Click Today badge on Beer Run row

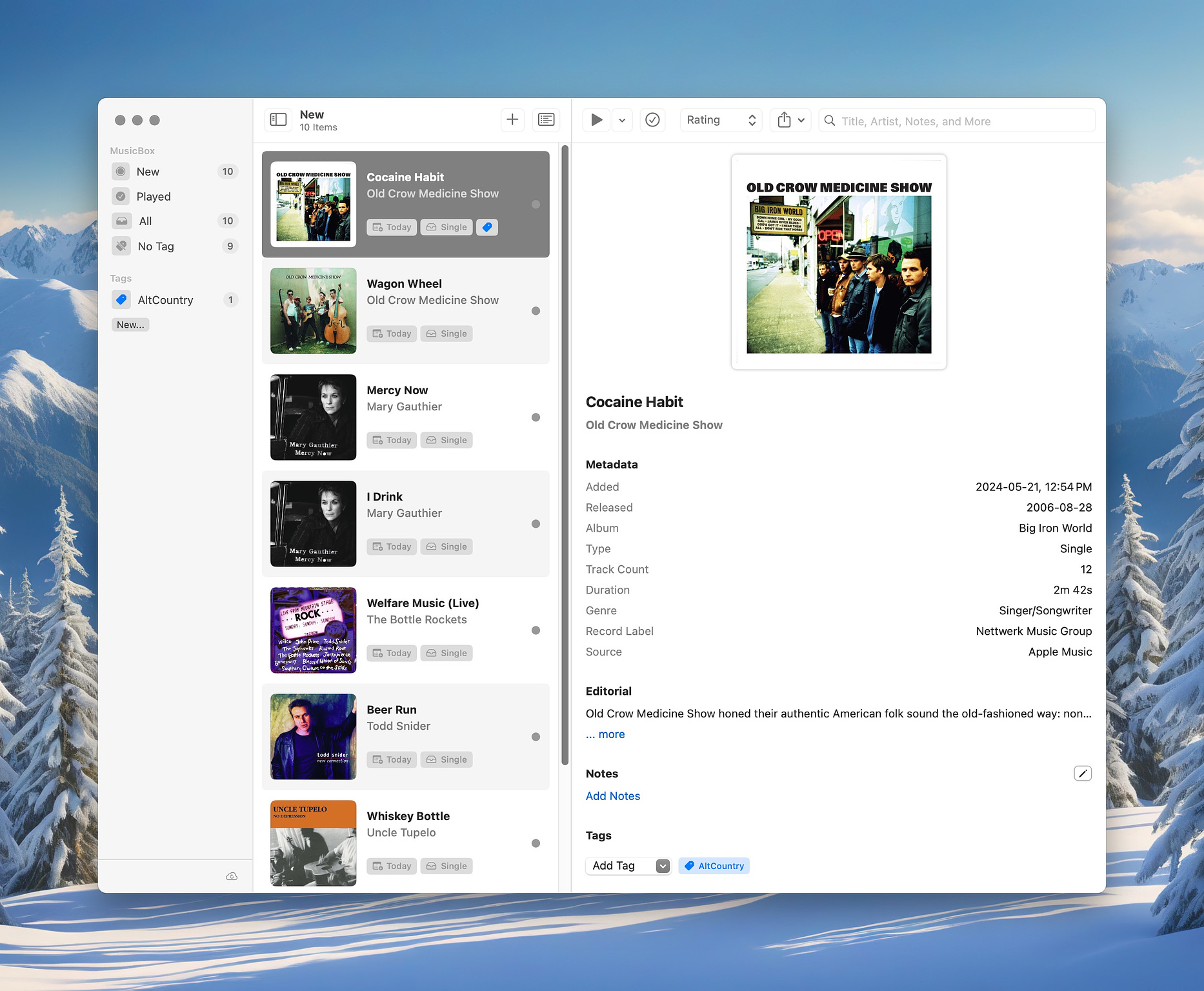tap(392, 759)
